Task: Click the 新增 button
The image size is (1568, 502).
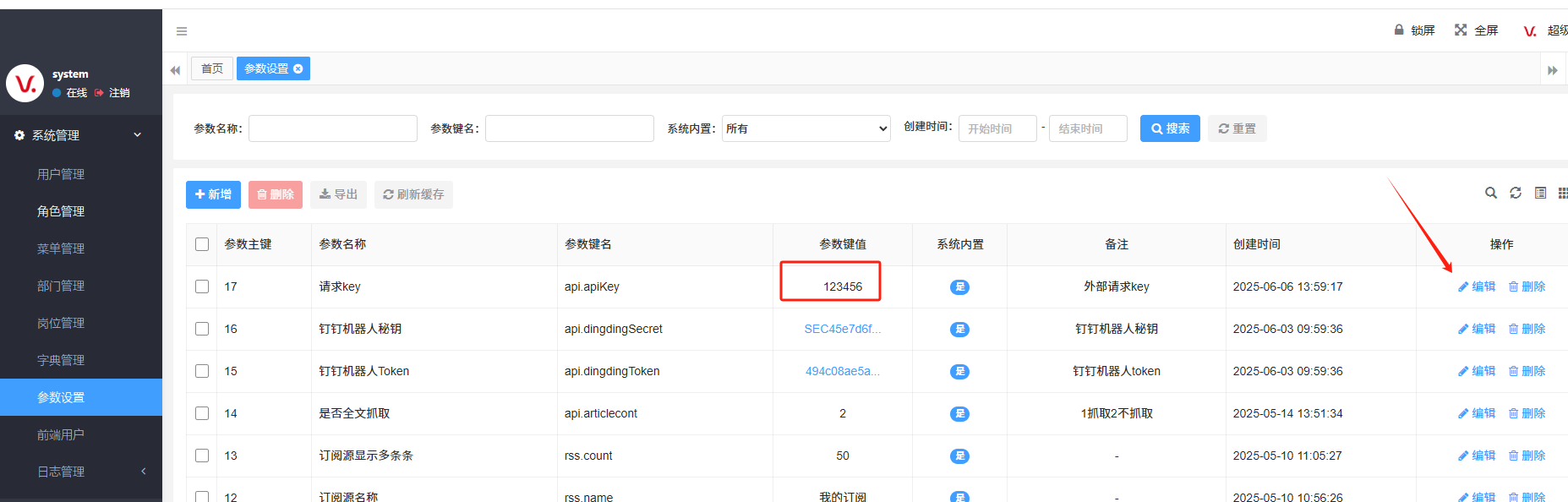Action: (213, 194)
